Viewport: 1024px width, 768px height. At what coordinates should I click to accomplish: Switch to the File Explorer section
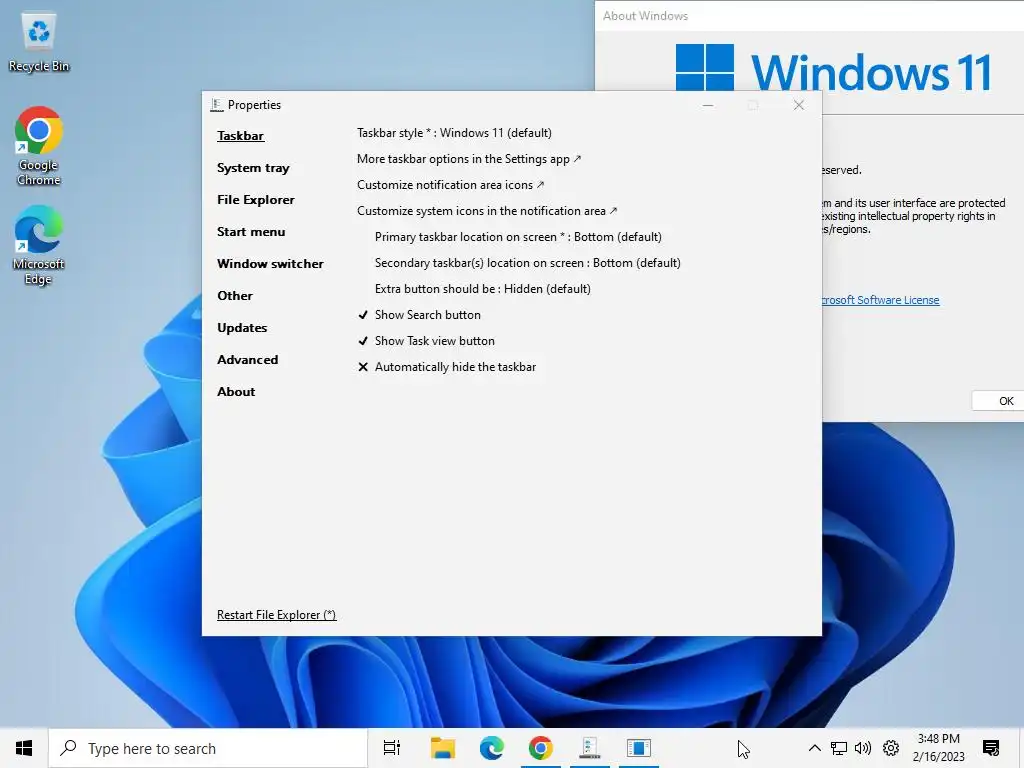(x=255, y=200)
